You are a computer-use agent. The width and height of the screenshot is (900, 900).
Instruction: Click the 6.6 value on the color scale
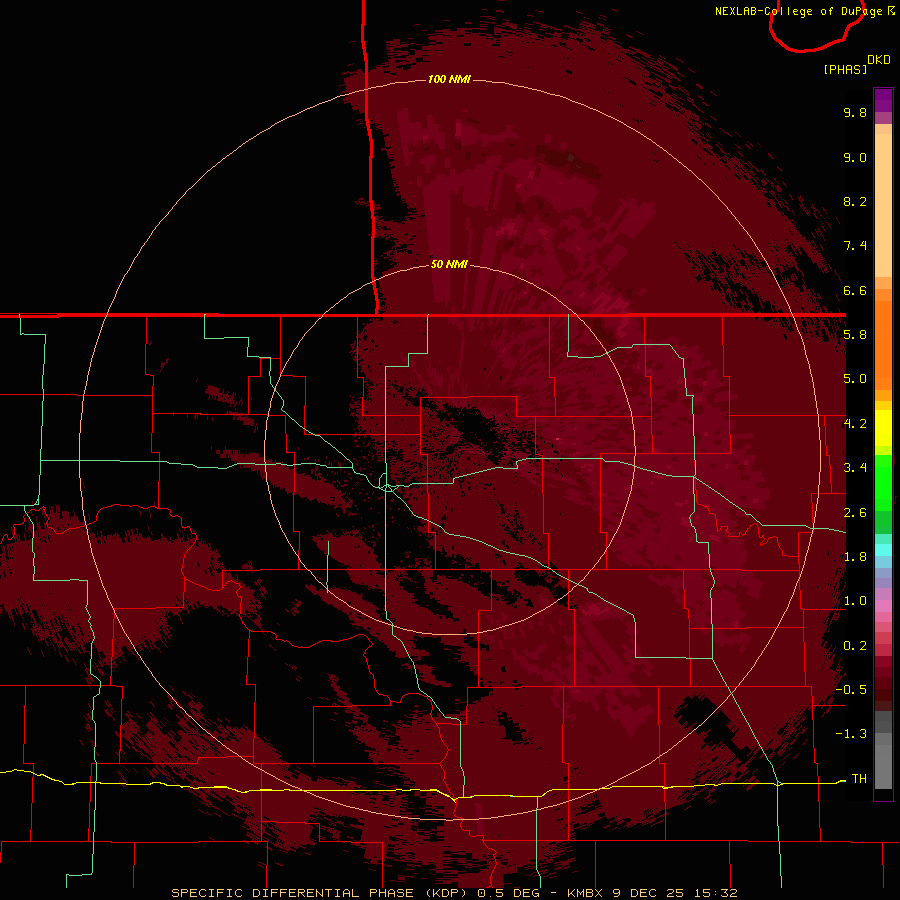tap(855, 290)
